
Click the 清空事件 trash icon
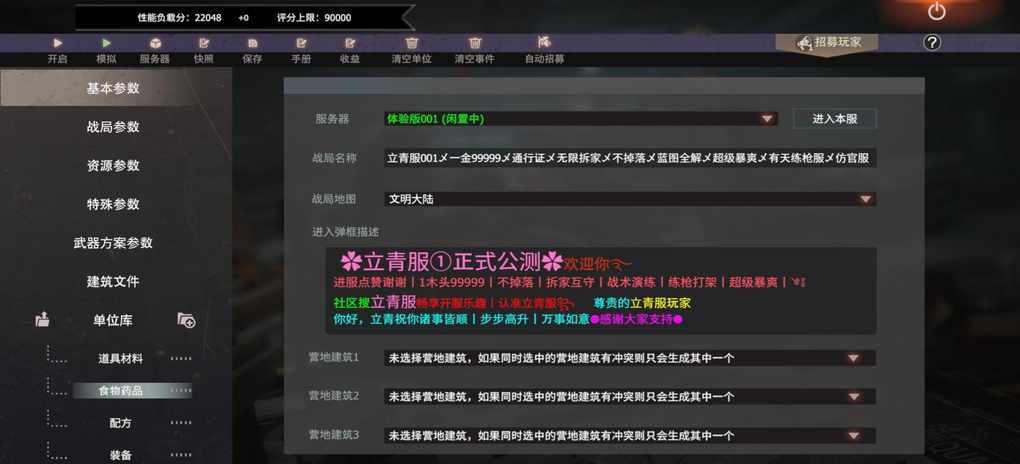[474, 44]
